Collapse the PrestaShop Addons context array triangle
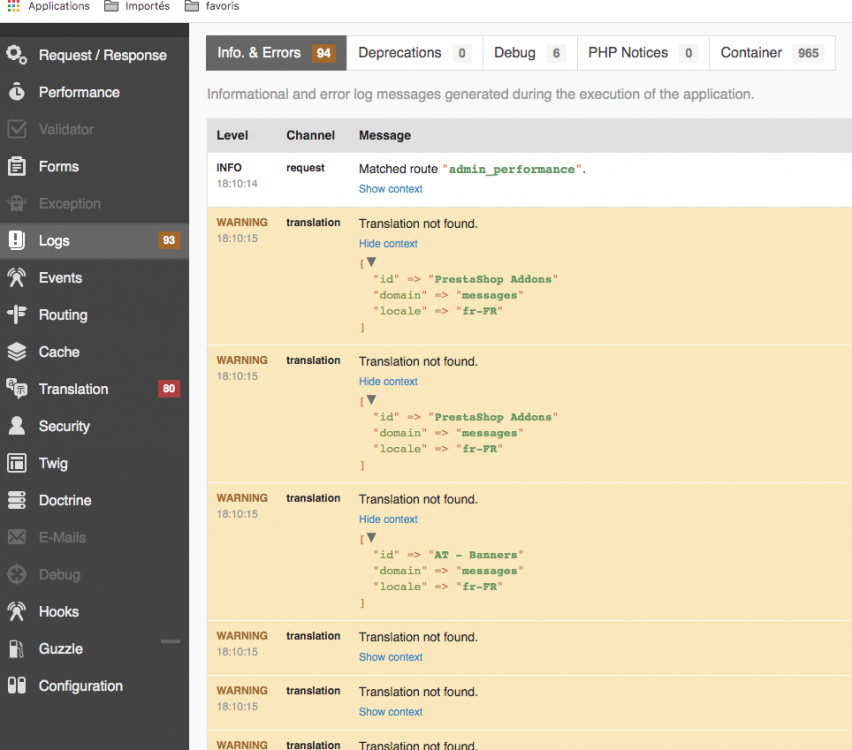The width and height of the screenshot is (852, 750). point(371,262)
